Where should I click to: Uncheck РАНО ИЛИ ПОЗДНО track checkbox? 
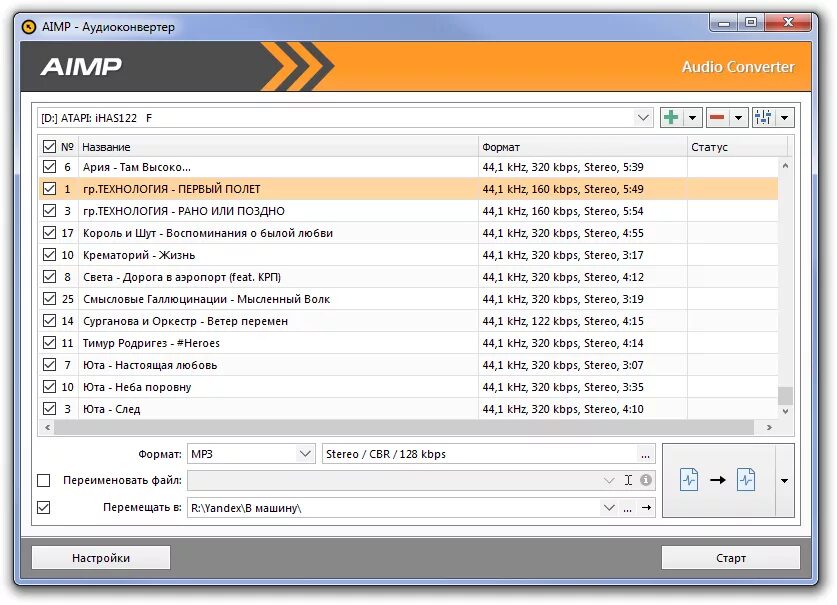point(49,210)
